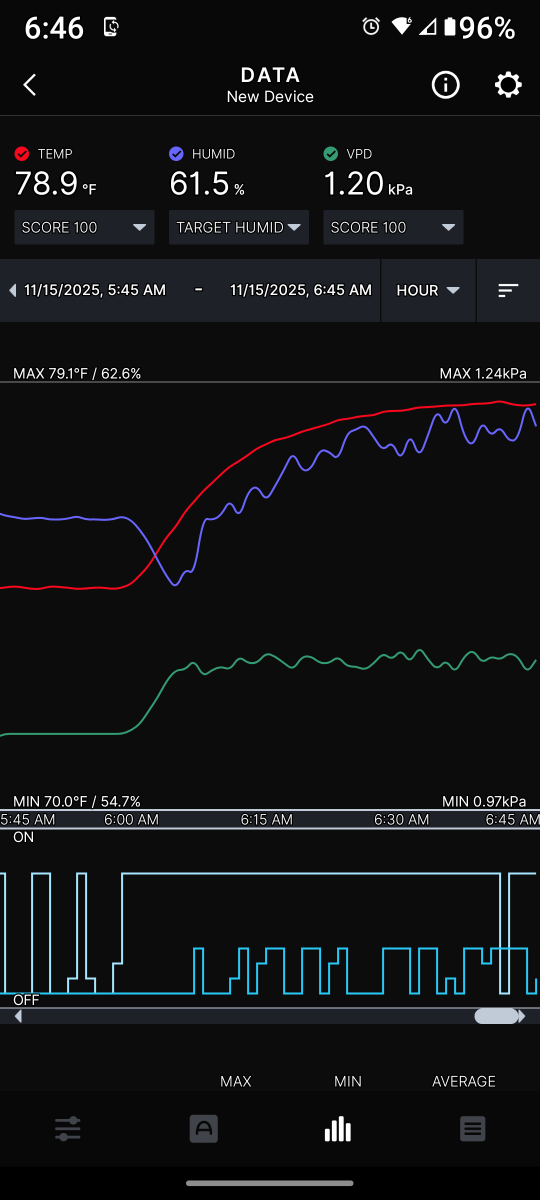Tap the alarm icon in status bar
Screen dimensions: 540x1200
pos(371,27)
